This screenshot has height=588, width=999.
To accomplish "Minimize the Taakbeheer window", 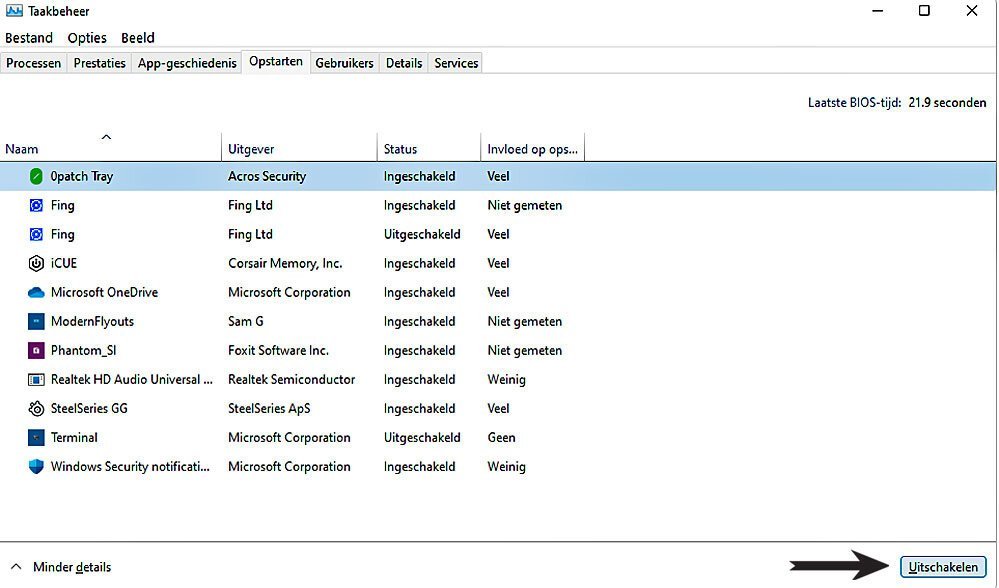I will click(877, 10).
